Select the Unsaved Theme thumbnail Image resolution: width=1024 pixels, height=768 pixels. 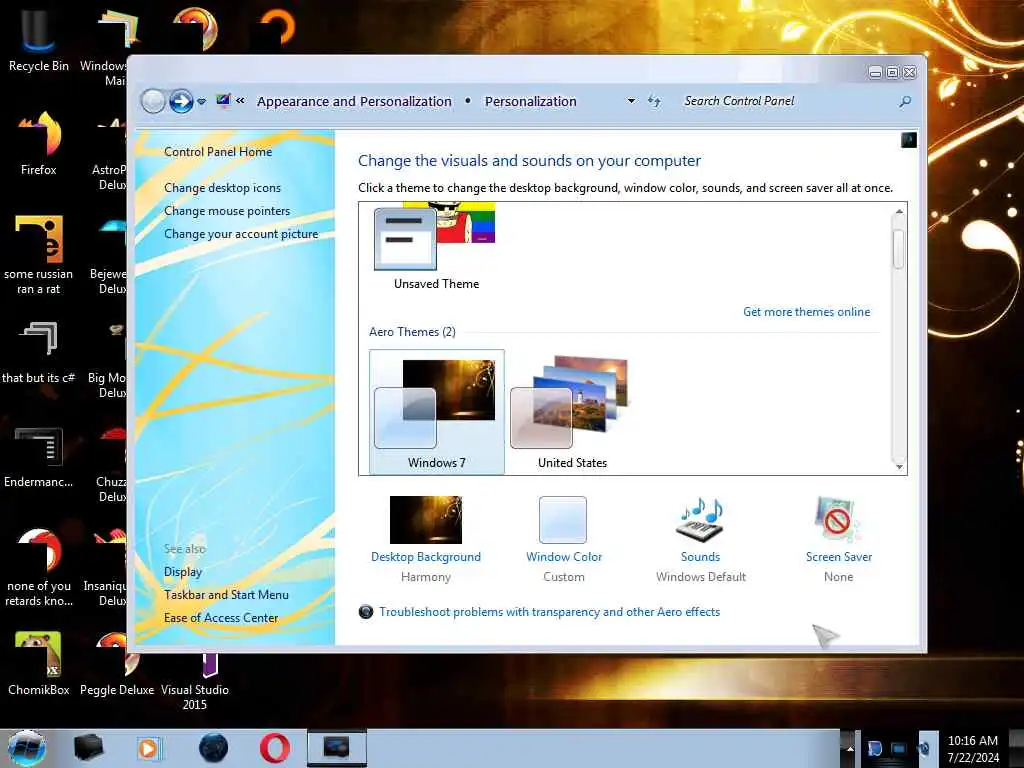(436, 247)
